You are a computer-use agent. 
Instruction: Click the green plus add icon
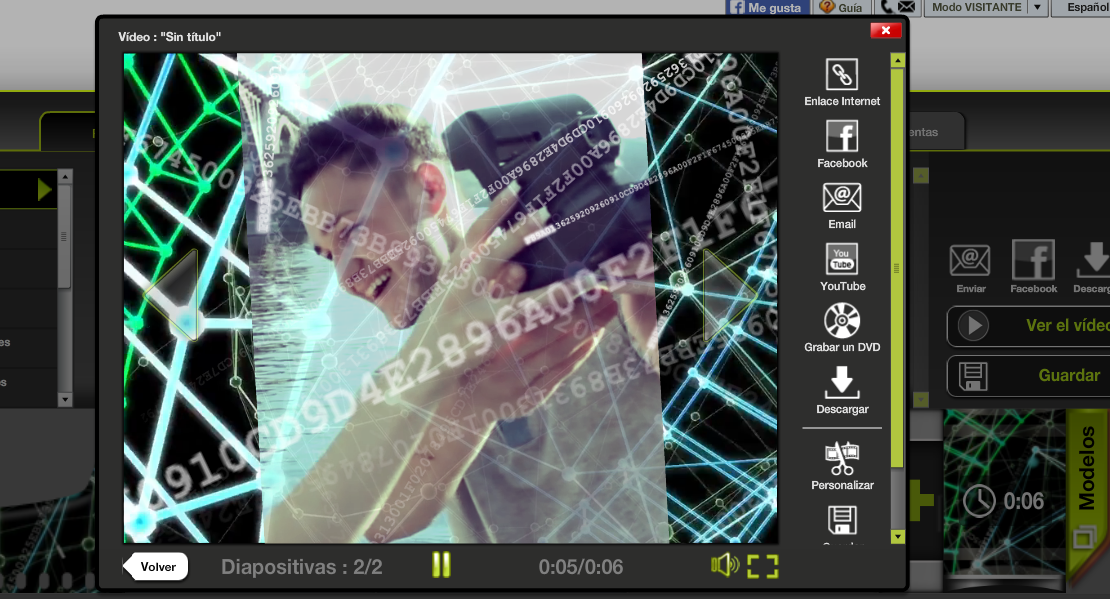[x=921, y=500]
